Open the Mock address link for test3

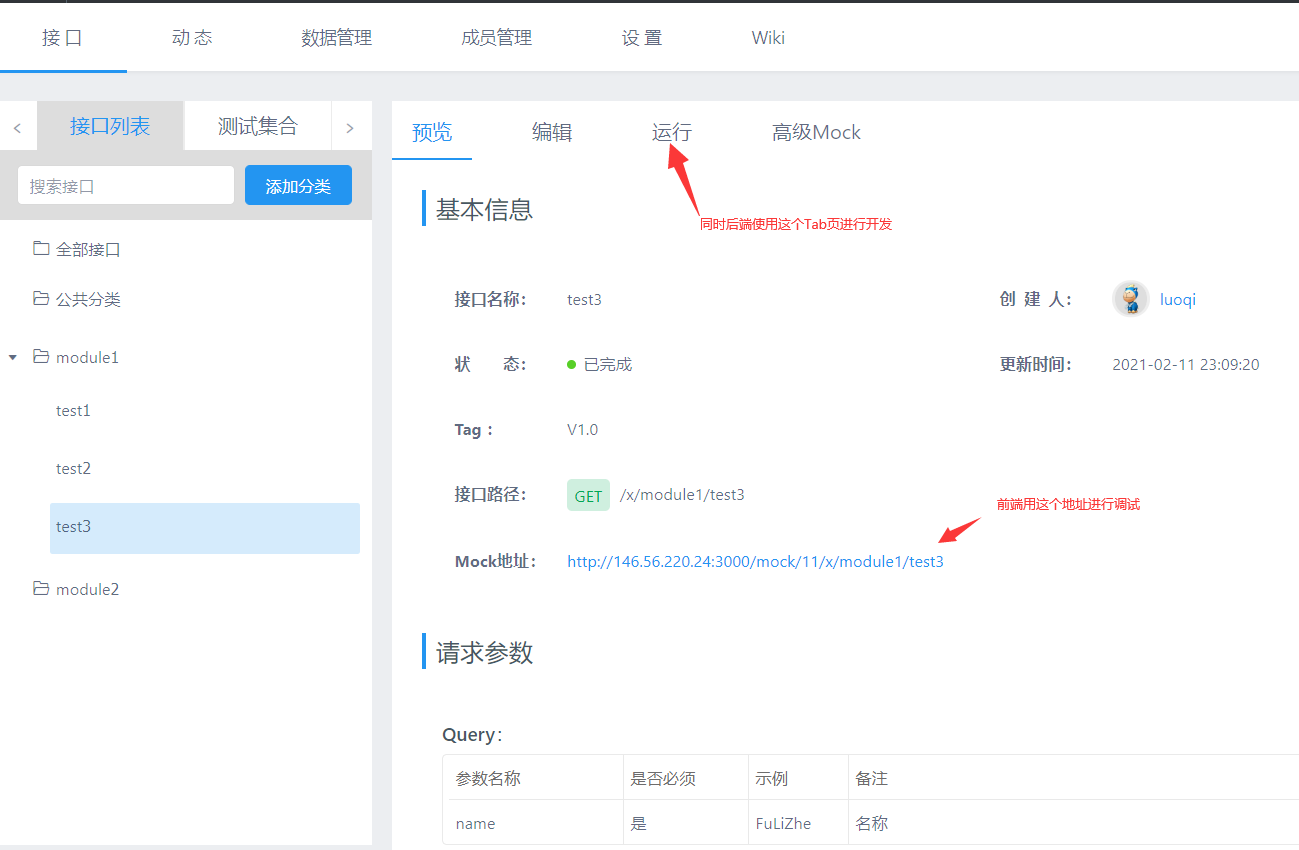click(x=755, y=561)
